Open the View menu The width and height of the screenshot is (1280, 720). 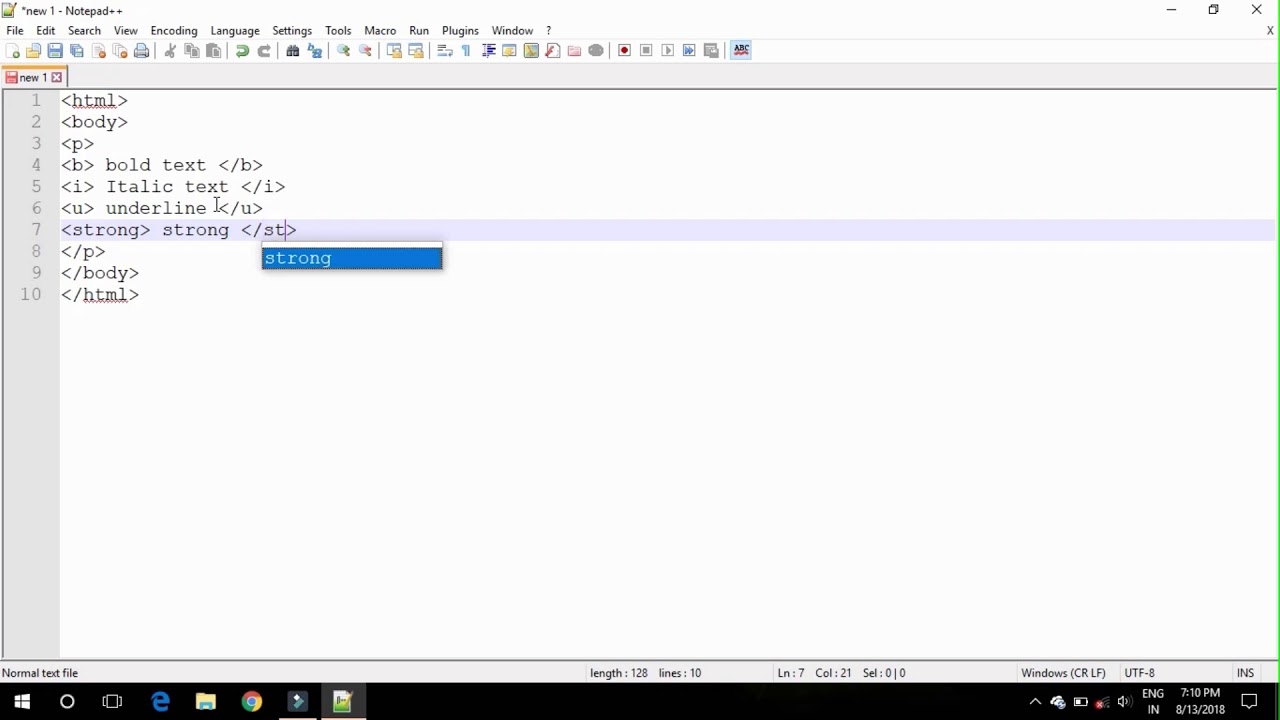pyautogui.click(x=126, y=30)
